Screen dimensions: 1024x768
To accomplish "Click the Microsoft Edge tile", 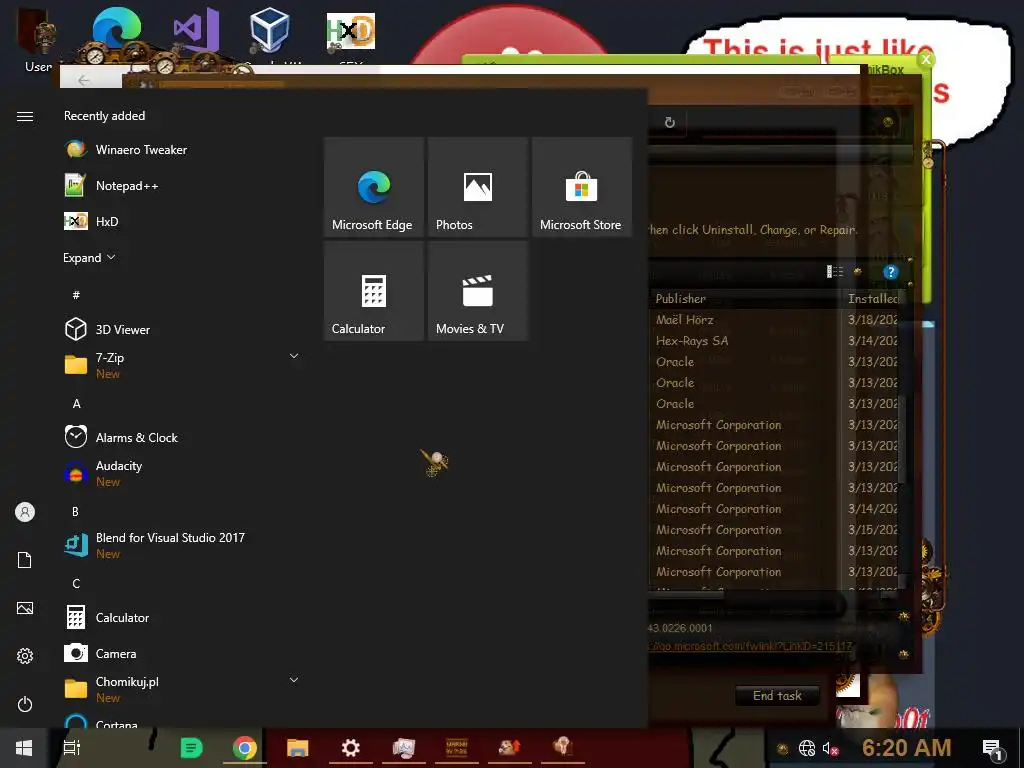I will click(374, 187).
